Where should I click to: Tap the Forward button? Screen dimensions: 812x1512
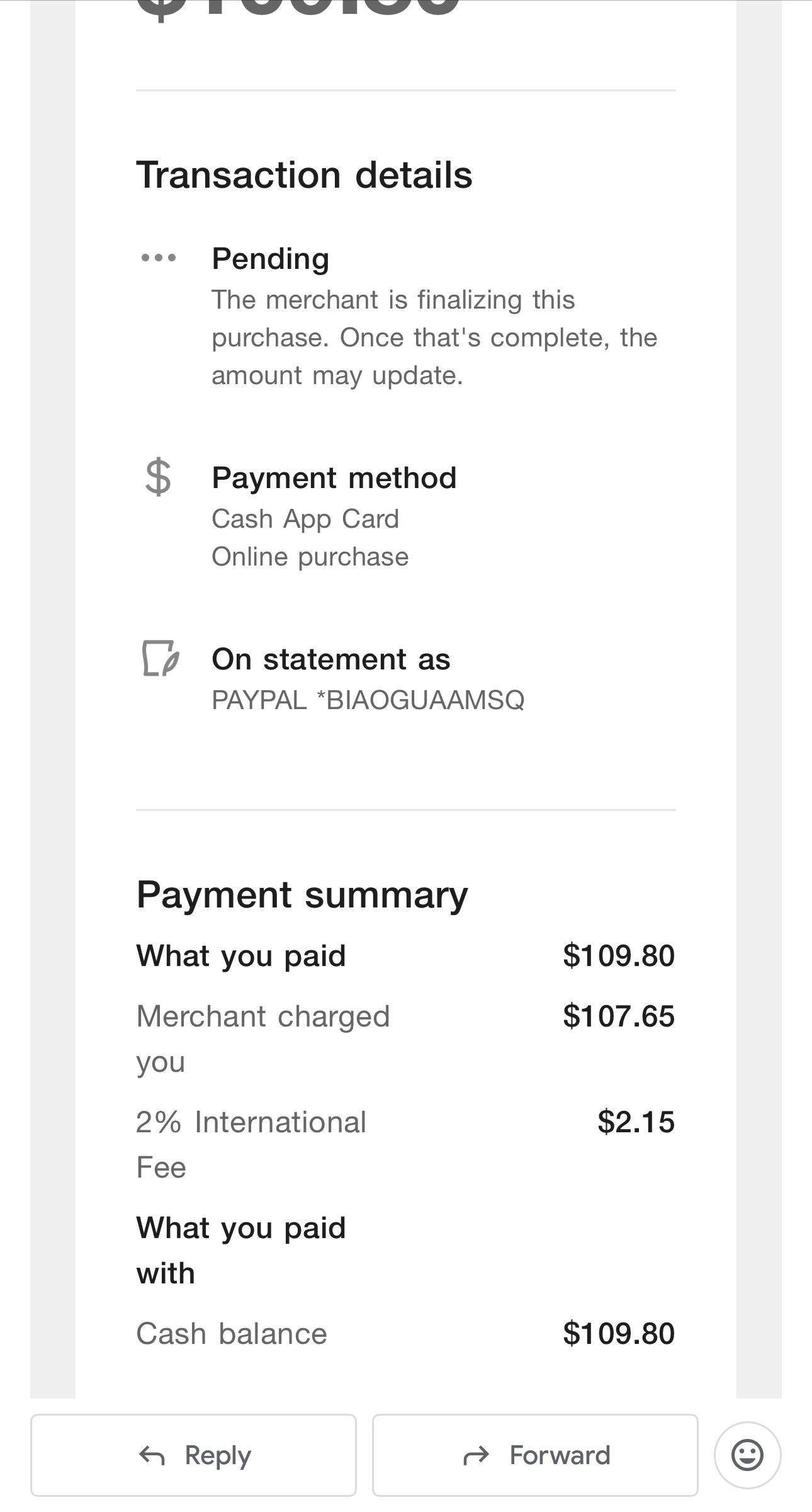tap(535, 1455)
